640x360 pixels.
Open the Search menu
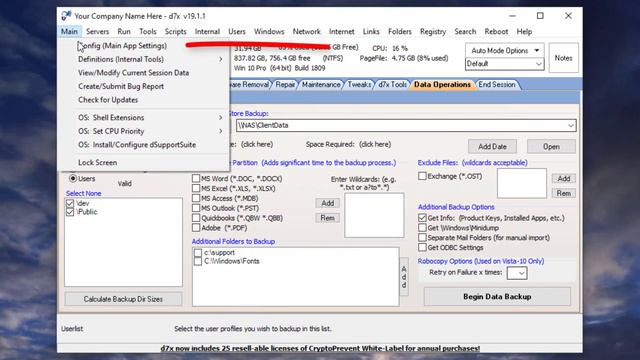pos(465,31)
